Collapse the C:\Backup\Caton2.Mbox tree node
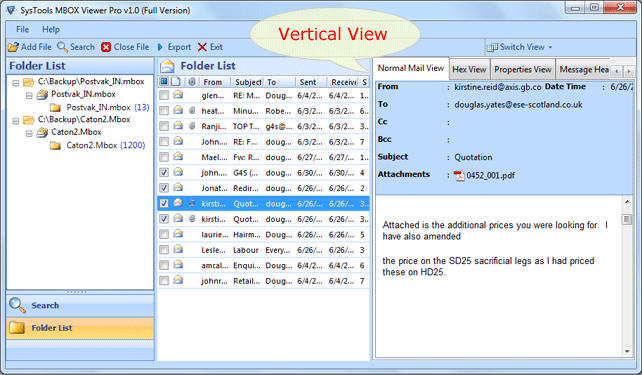This screenshot has height=375, width=642. 16,121
